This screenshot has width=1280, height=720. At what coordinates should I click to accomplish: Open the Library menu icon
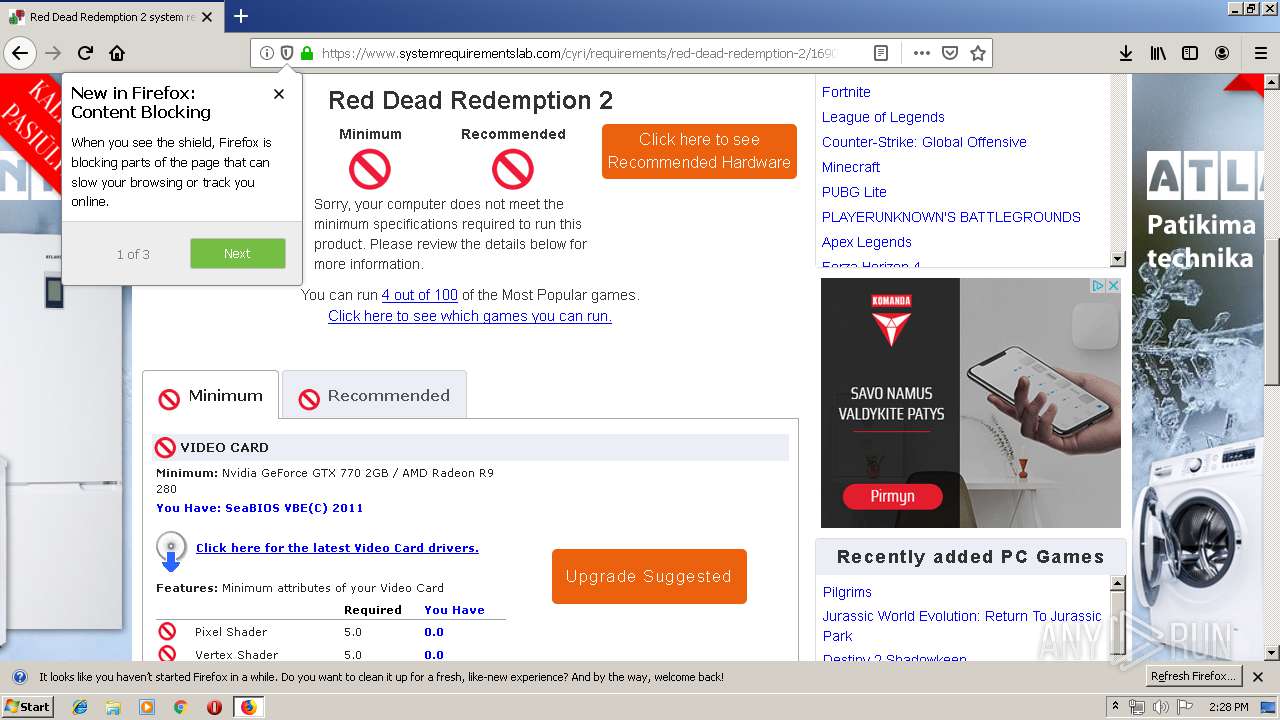[x=1158, y=53]
